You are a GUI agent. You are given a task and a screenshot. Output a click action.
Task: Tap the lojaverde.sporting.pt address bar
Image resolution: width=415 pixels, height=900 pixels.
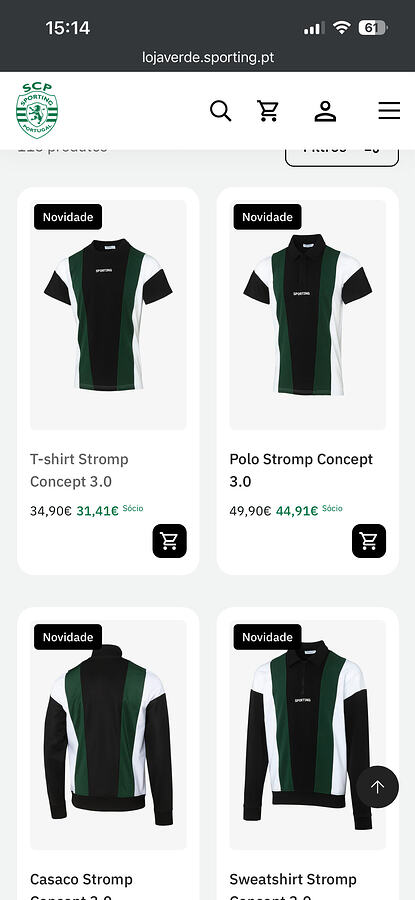pos(208,57)
